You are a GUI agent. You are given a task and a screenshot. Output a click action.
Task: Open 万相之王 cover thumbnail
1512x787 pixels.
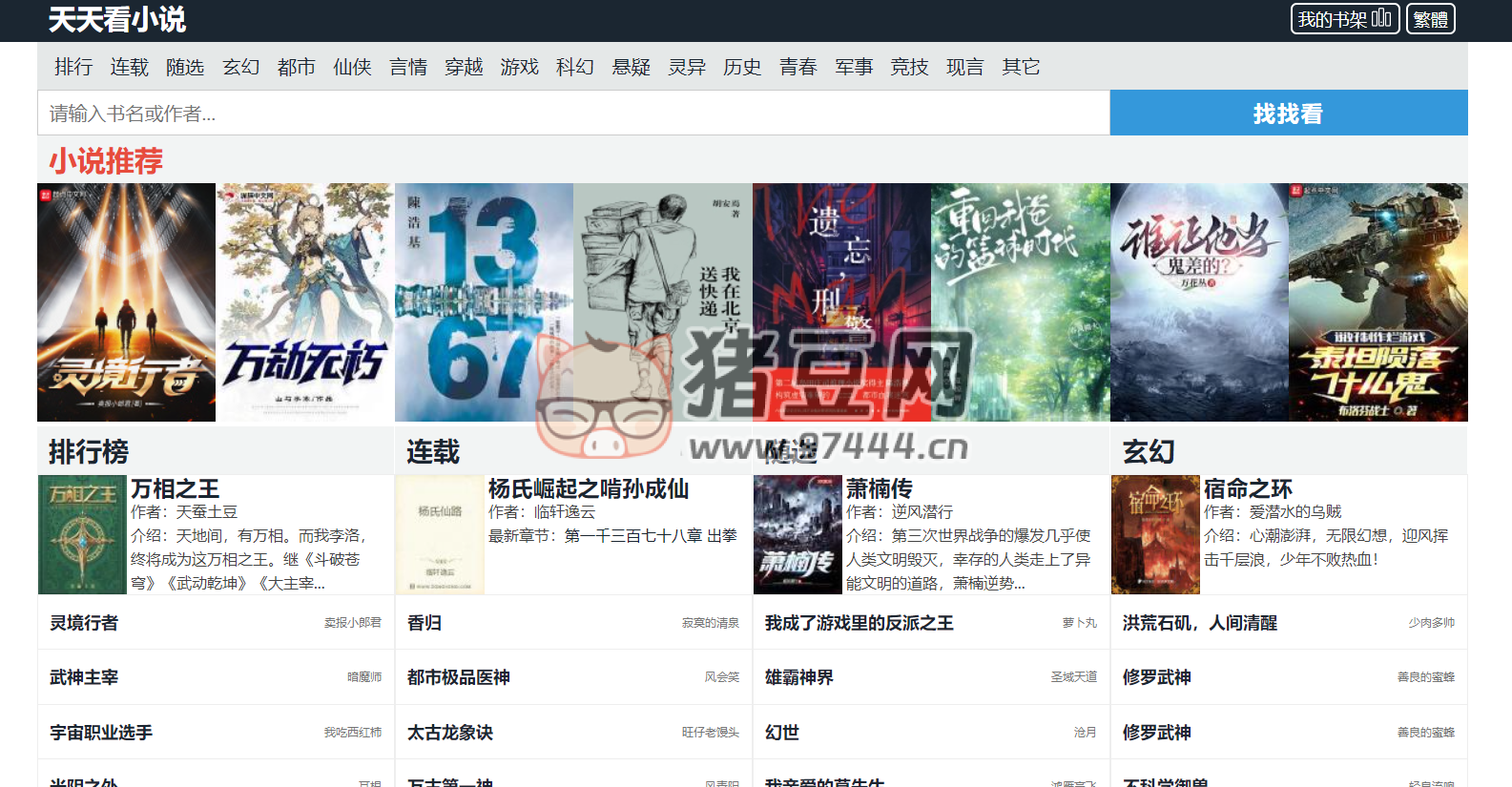(82, 534)
